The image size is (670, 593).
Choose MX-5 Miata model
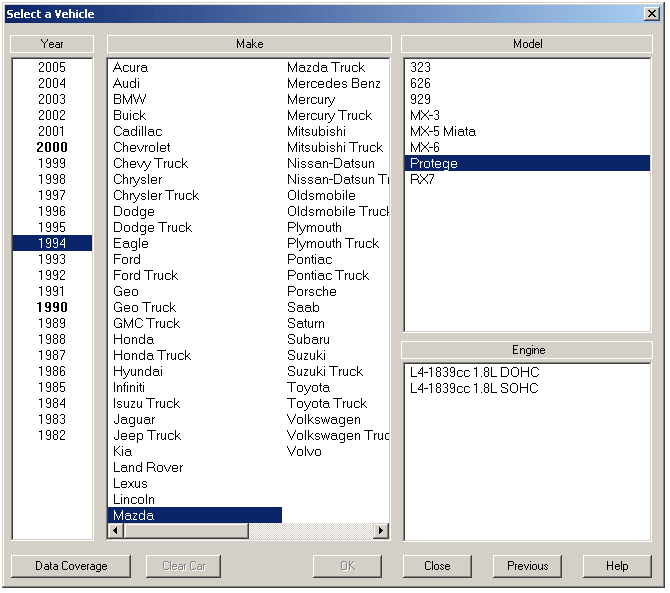coord(527,131)
